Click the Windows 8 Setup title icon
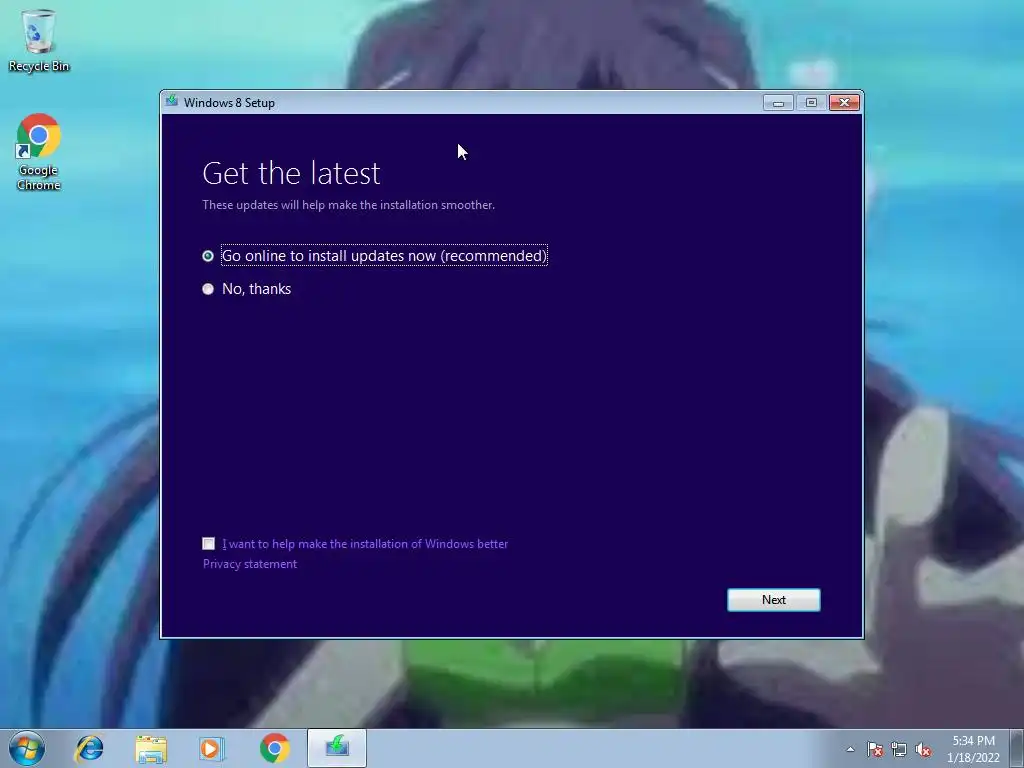This screenshot has width=1024, height=768. (172, 101)
